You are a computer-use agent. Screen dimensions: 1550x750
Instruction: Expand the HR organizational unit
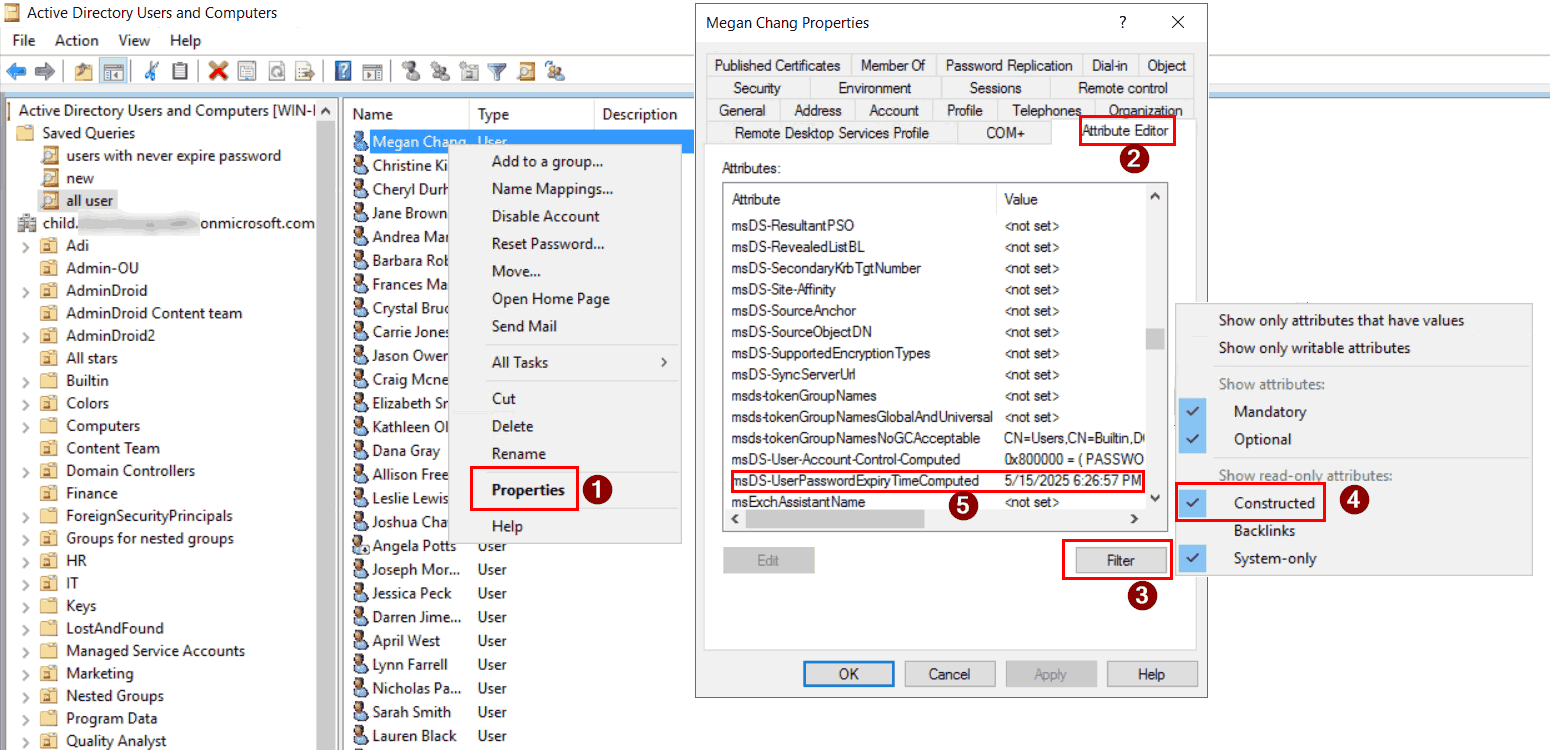pyautogui.click(x=23, y=560)
